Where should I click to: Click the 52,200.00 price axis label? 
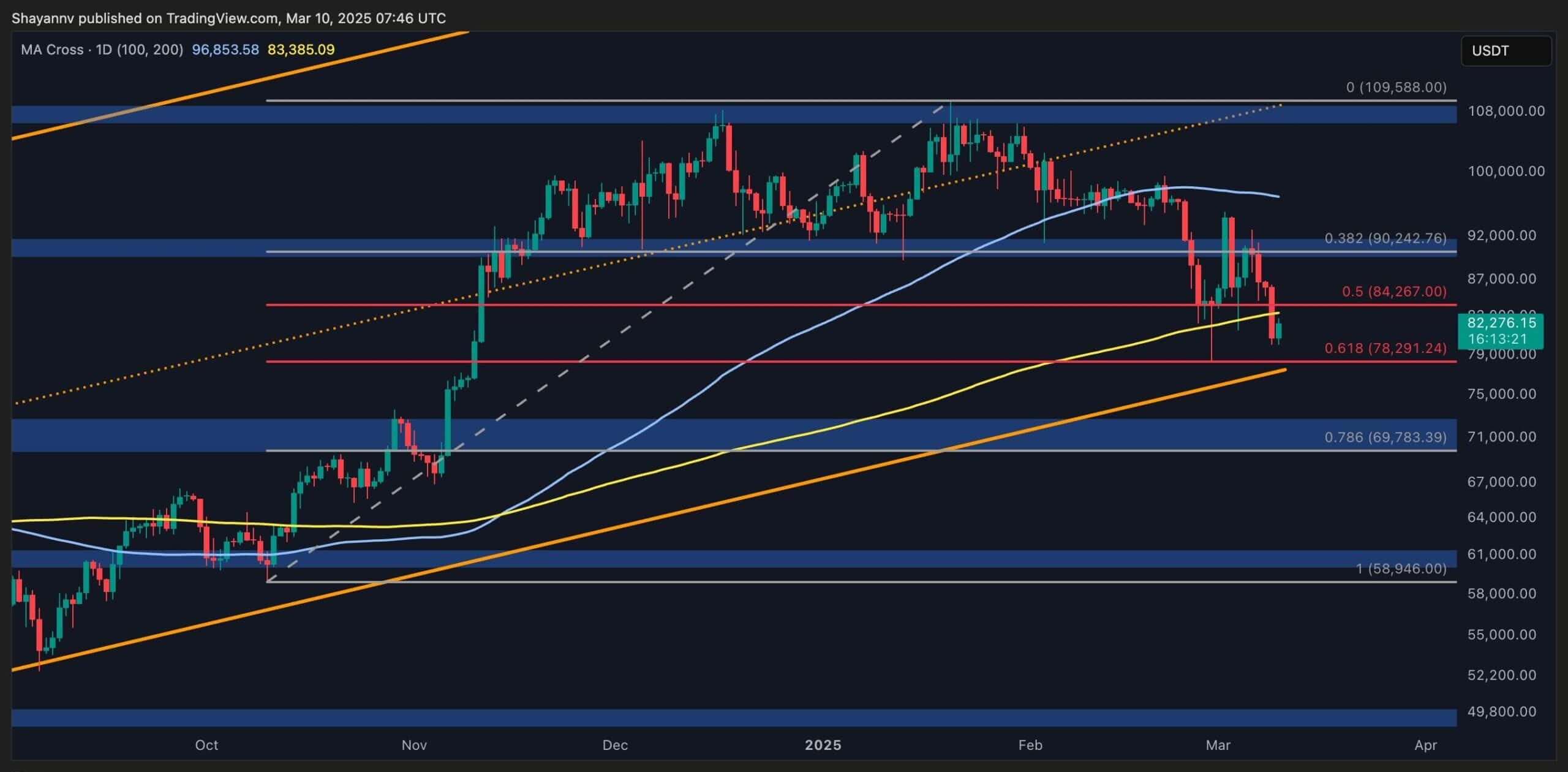1502,675
